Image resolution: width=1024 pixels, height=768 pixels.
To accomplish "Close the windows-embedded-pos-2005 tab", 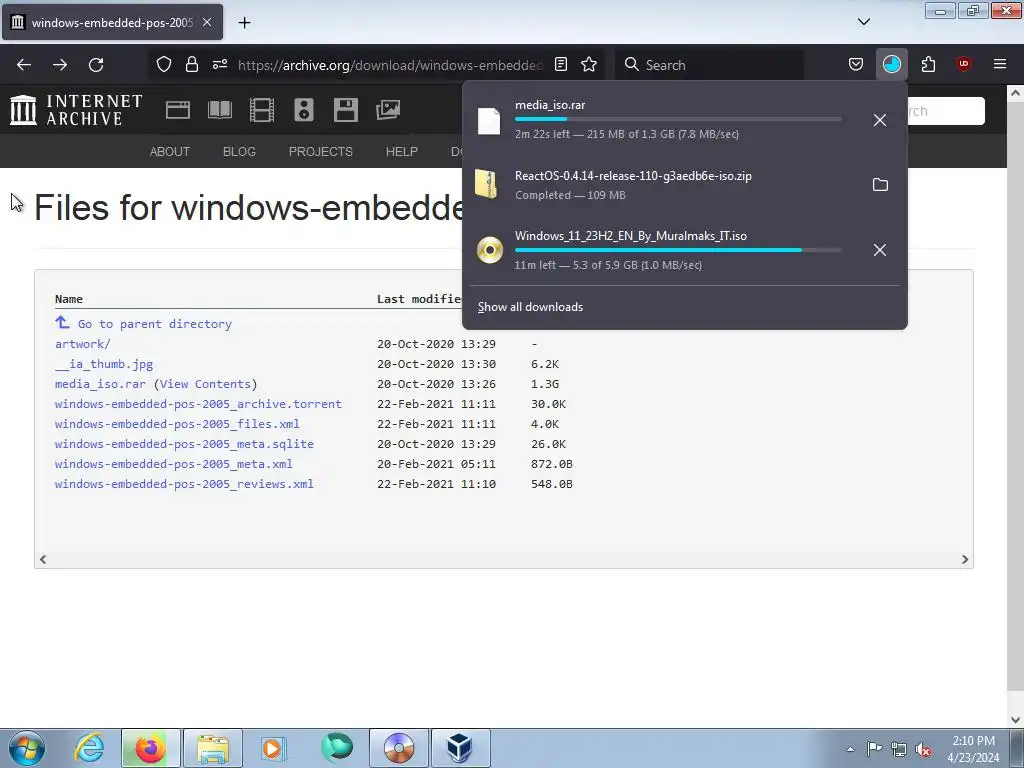I will [207, 22].
